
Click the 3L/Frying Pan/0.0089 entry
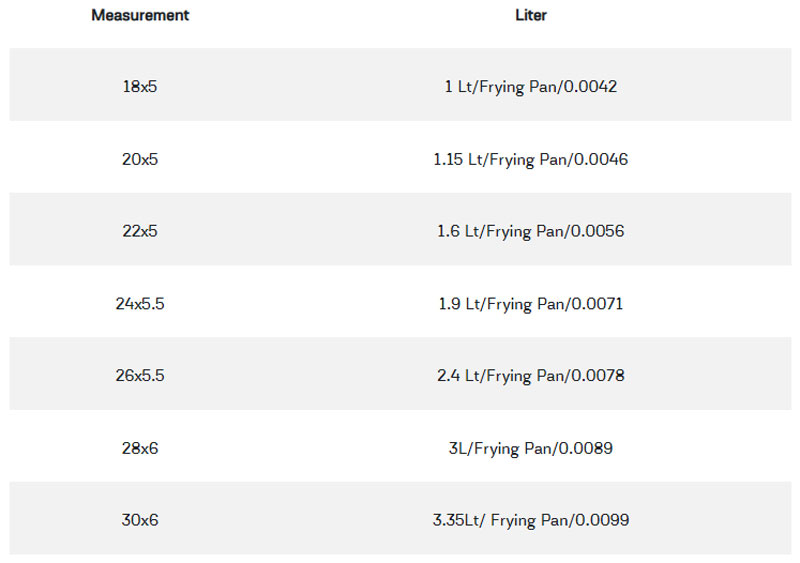tap(531, 448)
